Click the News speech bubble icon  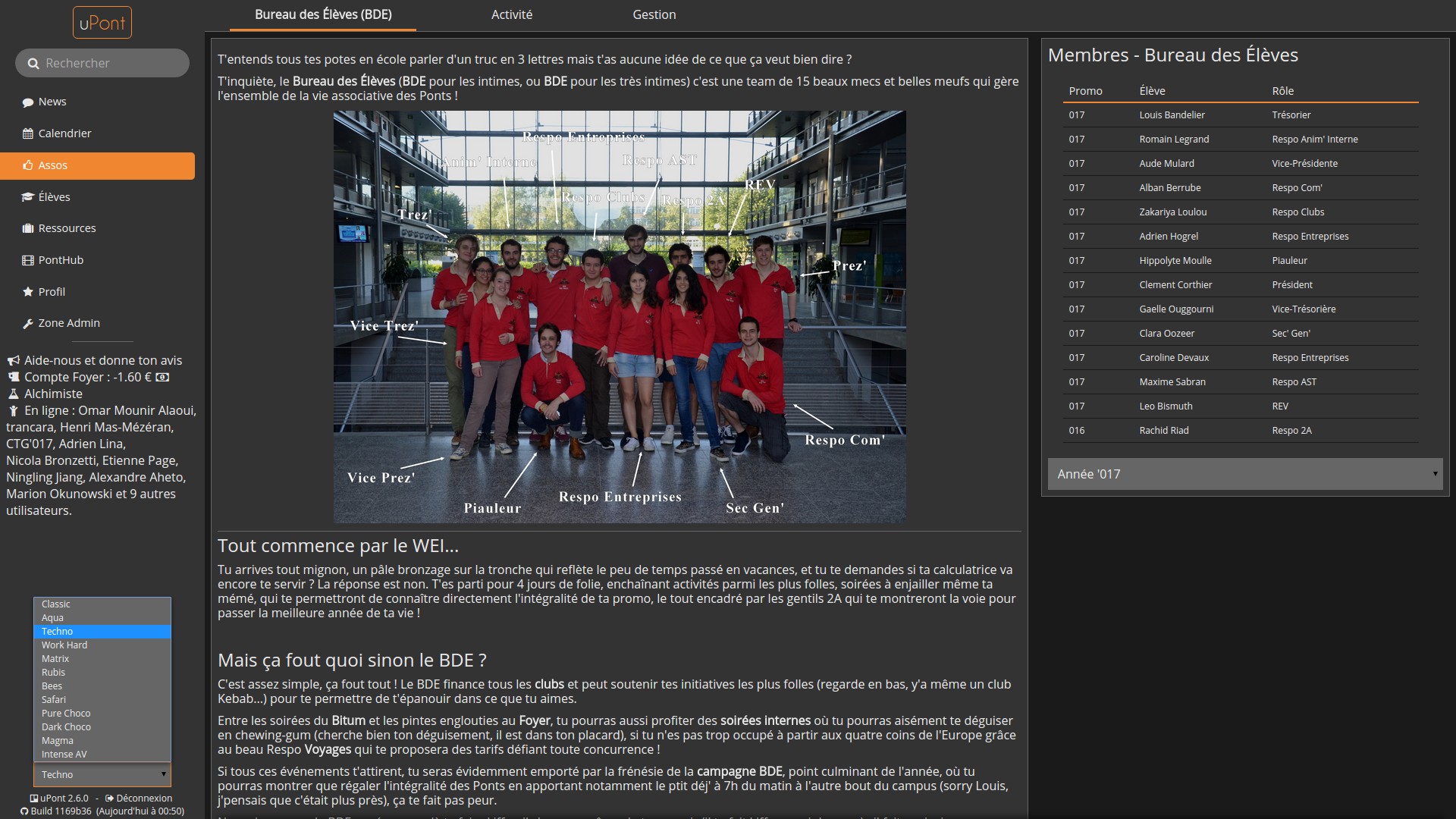point(28,102)
